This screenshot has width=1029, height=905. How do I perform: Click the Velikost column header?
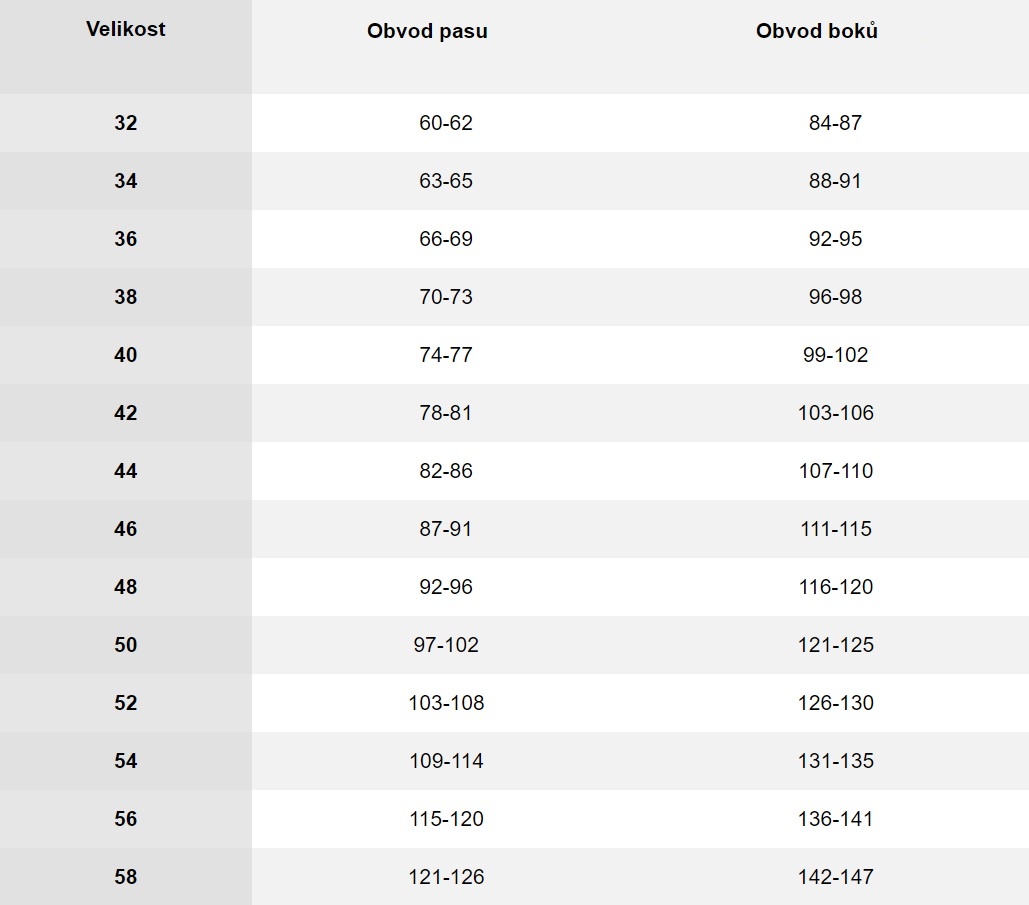tap(125, 30)
